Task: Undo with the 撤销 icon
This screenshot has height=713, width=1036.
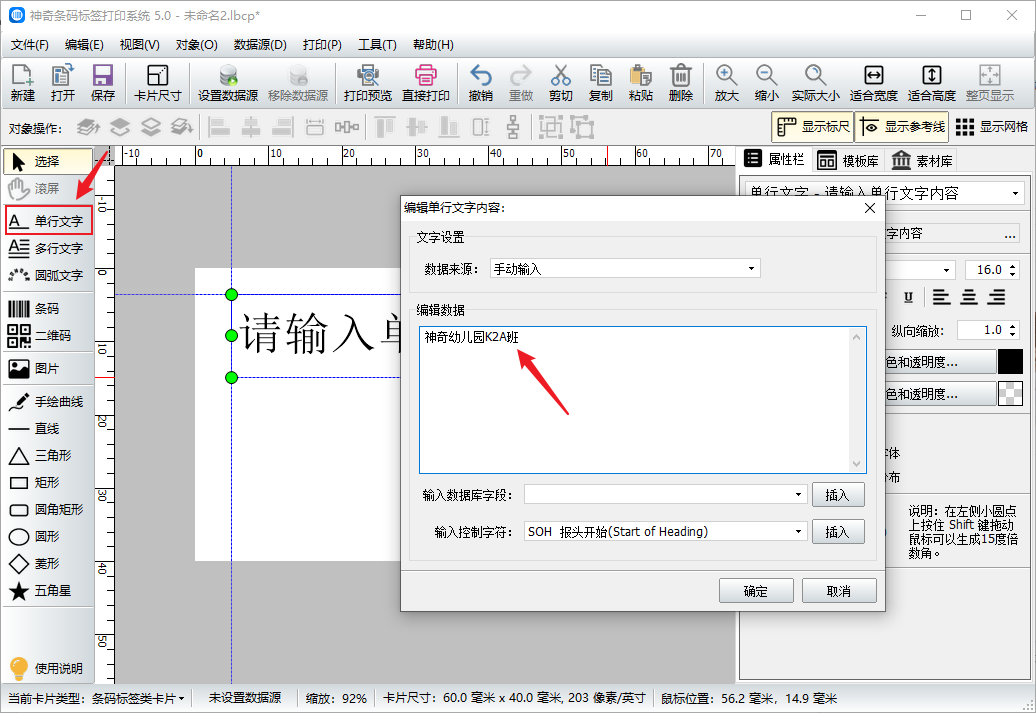Action: tap(480, 83)
